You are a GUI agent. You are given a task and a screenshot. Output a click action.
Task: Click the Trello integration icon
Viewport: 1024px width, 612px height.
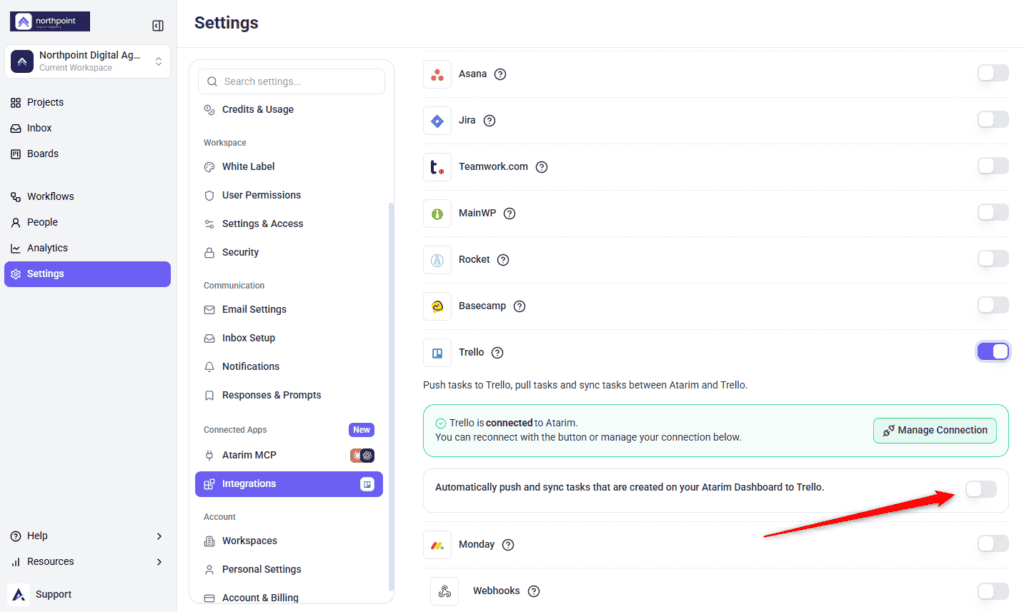[437, 352]
